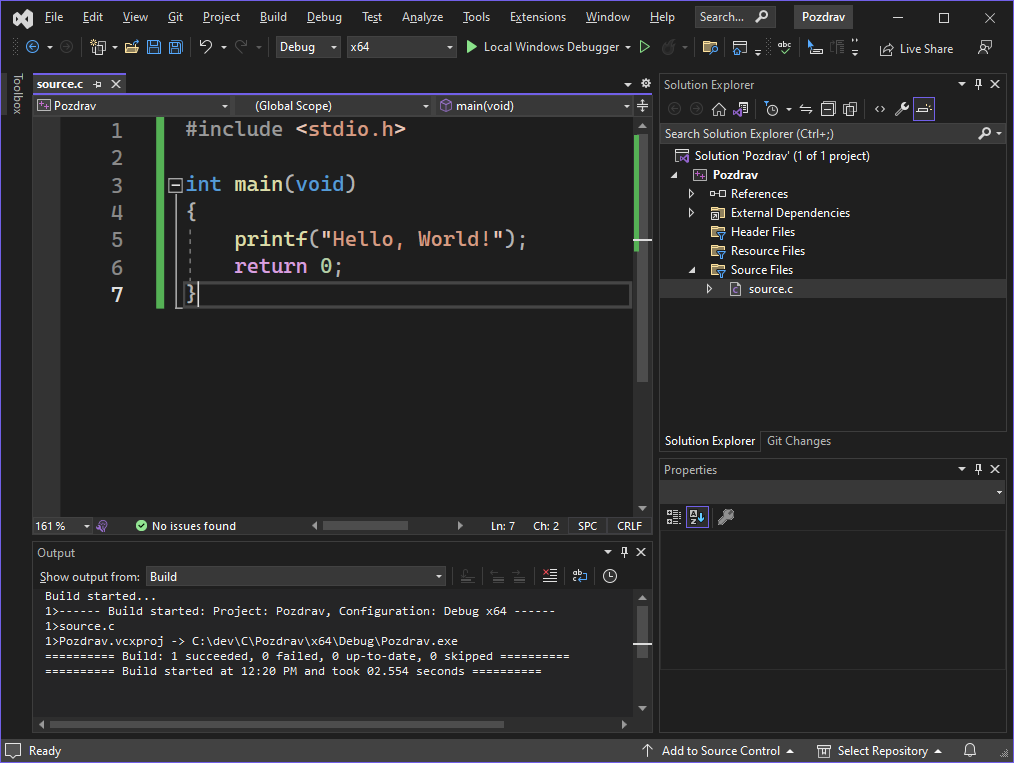This screenshot has height=763, width=1014.
Task: Sync with Active Document icon
Action: coord(806,109)
